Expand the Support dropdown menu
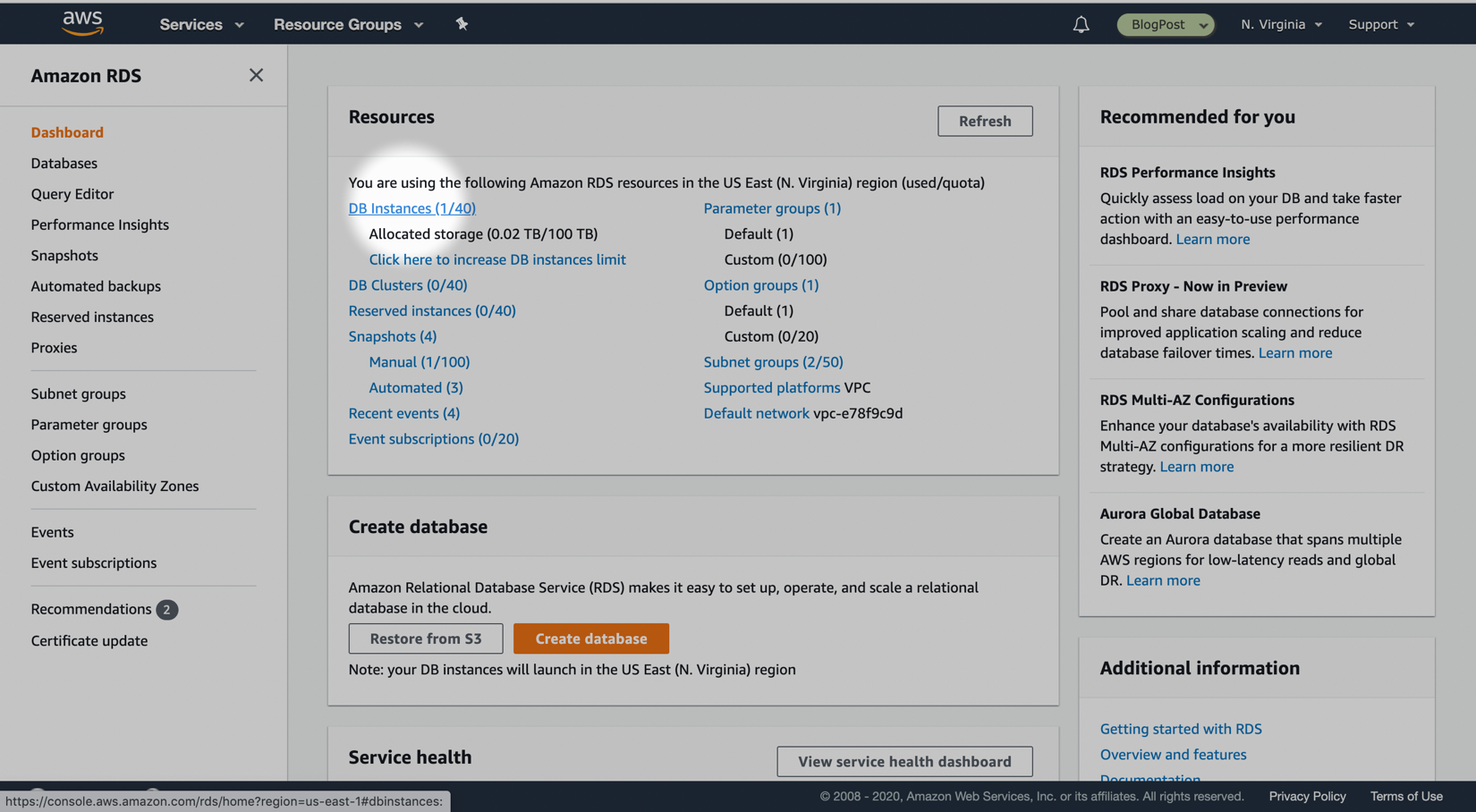Viewport: 1476px width, 812px height. tap(1381, 24)
